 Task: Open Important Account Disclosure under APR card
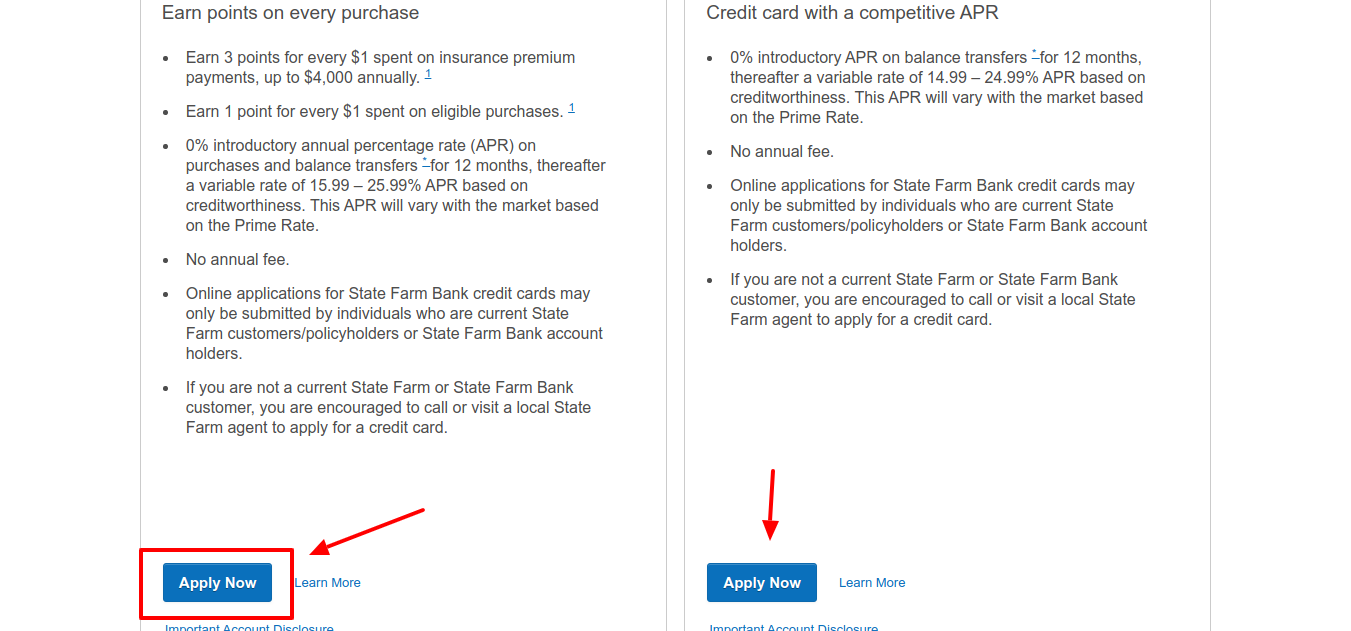tap(794, 627)
